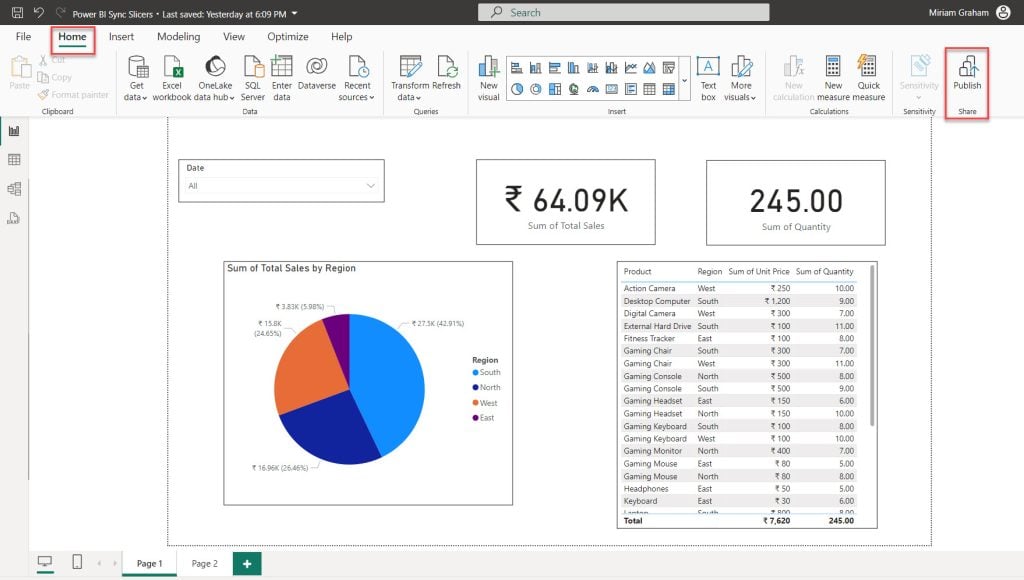Switch to the Insert ribbon tab
Image resolution: width=1024 pixels, height=580 pixels.
[121, 37]
